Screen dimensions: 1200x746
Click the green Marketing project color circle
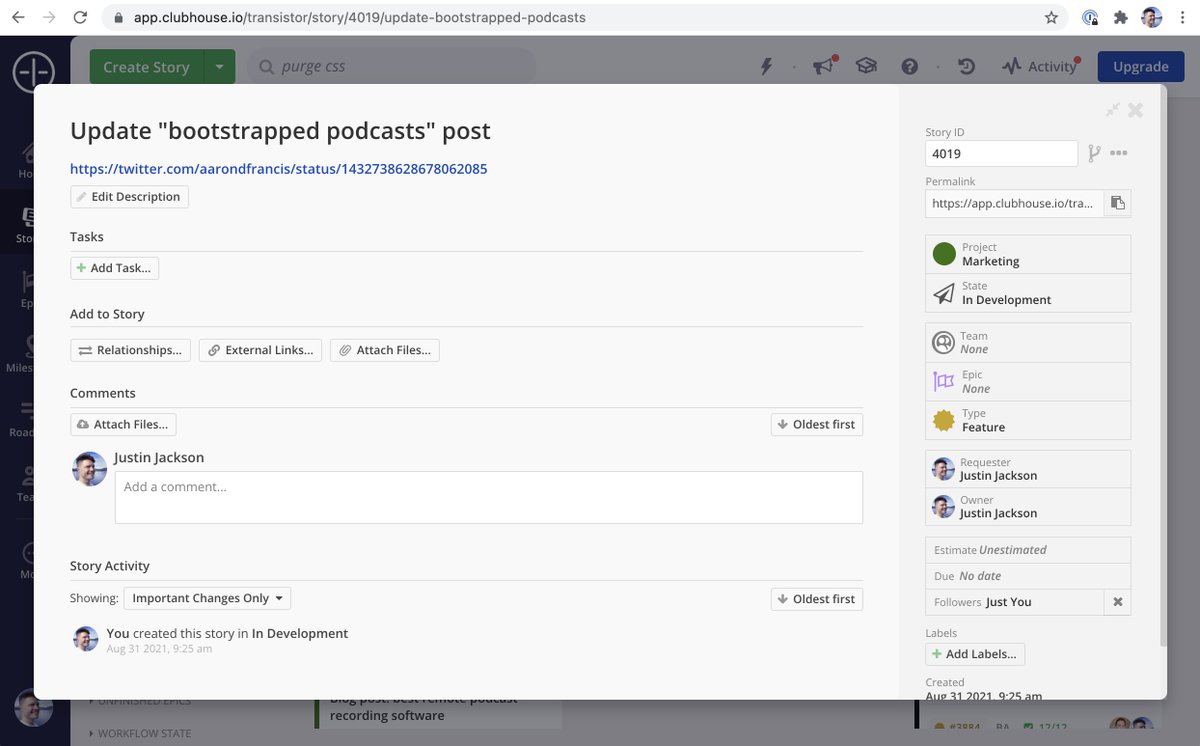[944, 254]
